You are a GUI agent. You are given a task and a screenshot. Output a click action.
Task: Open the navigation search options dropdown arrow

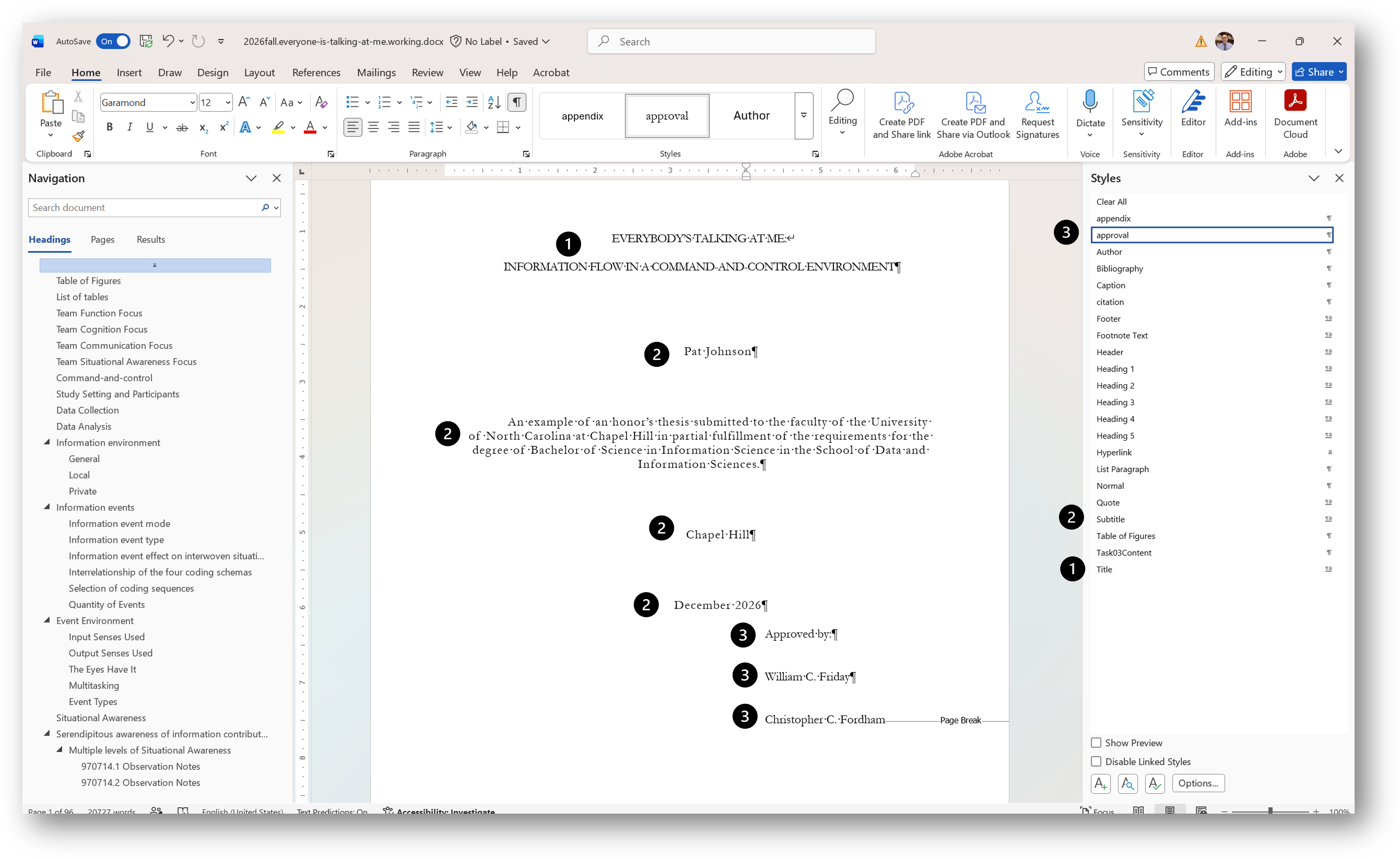[x=276, y=208]
